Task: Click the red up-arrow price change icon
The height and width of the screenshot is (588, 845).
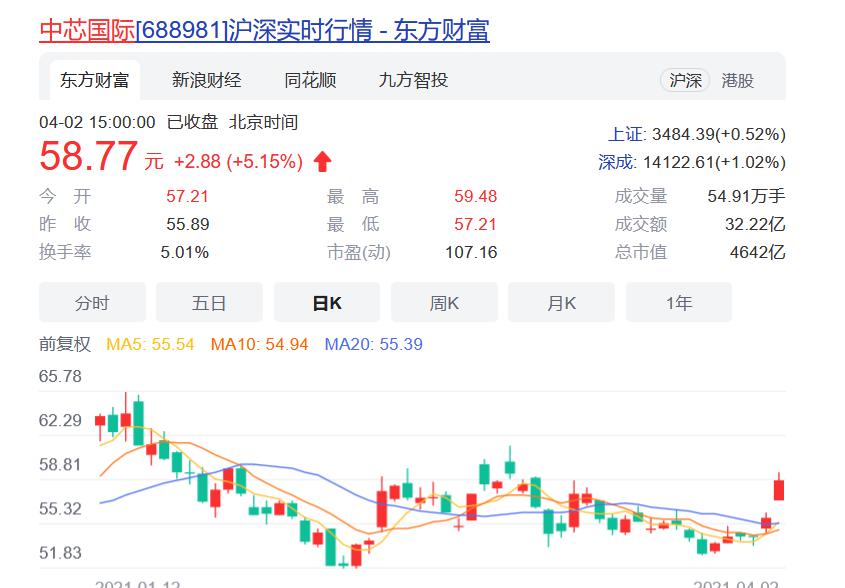Action: [322, 161]
